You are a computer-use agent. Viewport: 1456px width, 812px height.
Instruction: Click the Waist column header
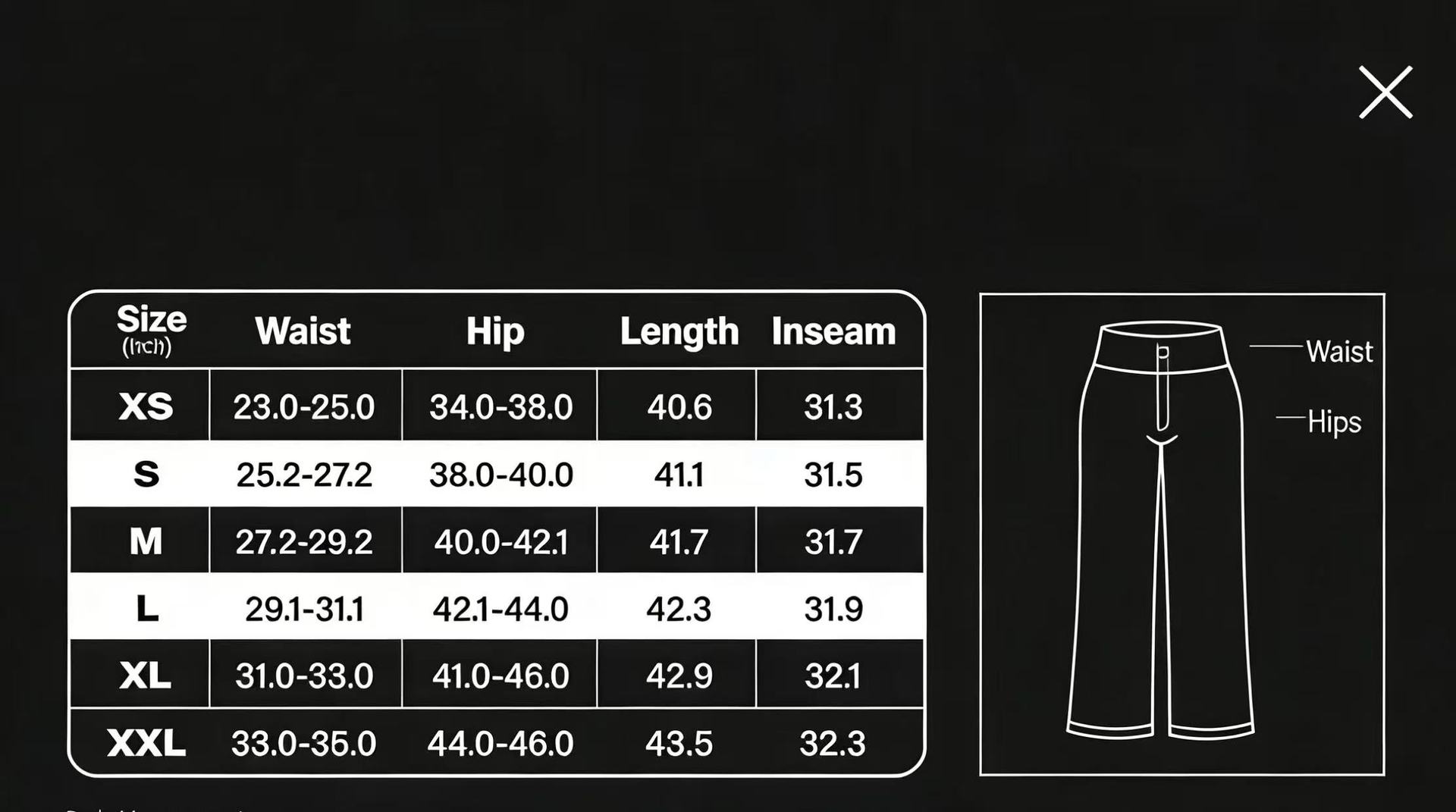point(303,331)
